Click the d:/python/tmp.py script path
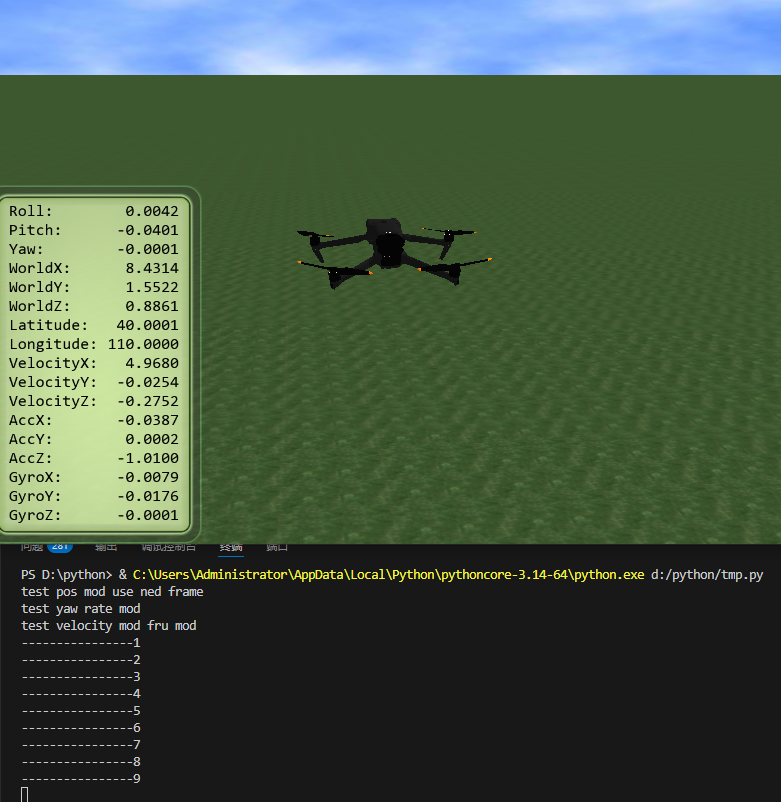781x802 pixels. (707, 574)
